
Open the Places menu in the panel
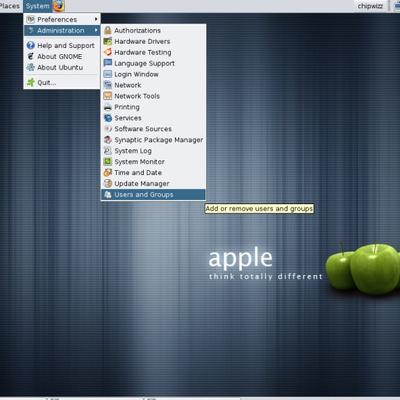pyautogui.click(x=10, y=6)
